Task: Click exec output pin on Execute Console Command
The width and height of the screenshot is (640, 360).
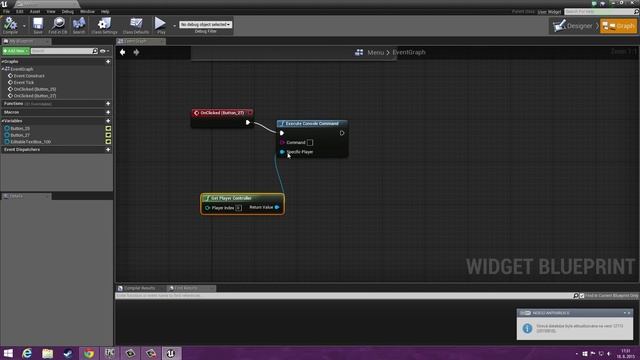Action: pyautogui.click(x=342, y=133)
